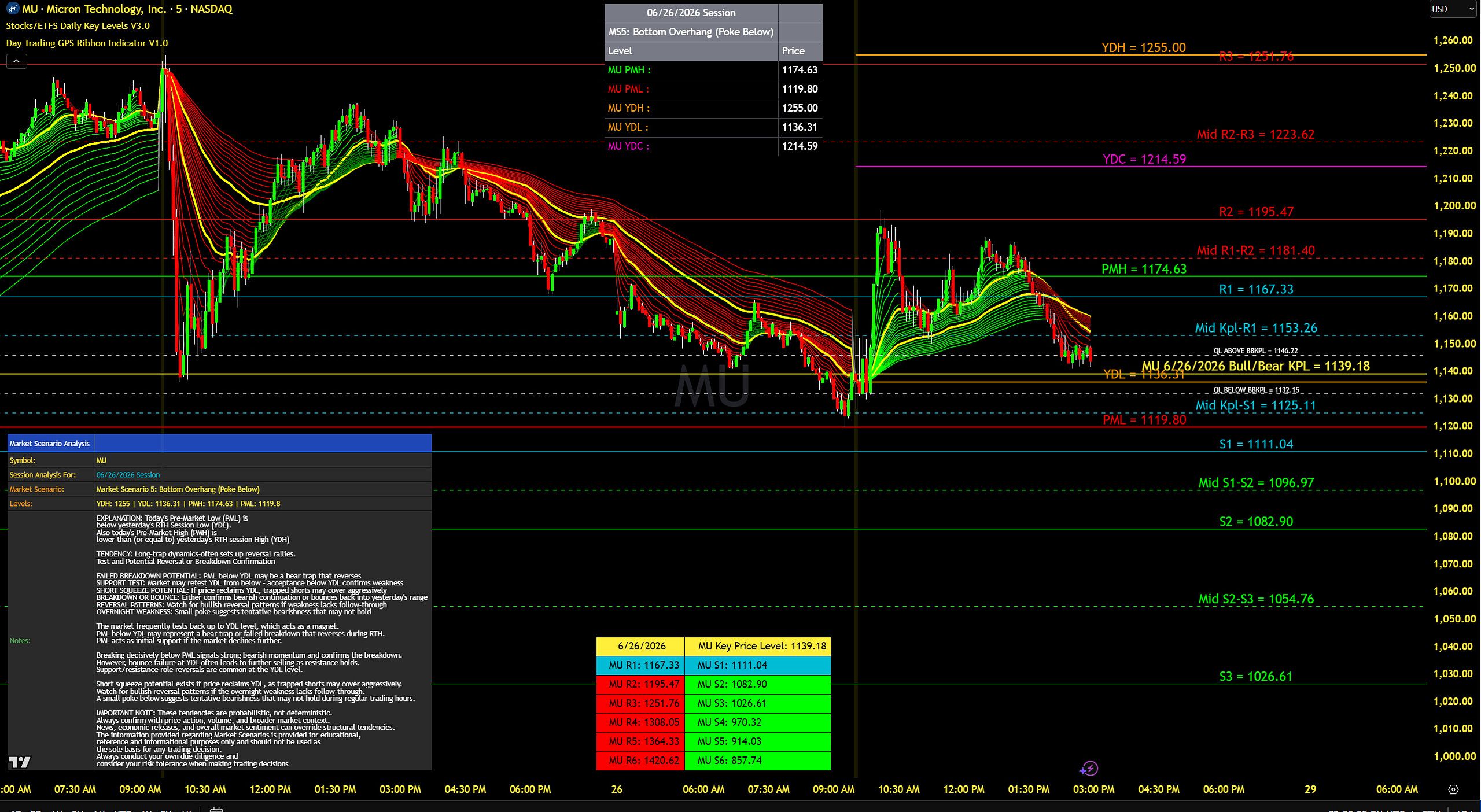The image size is (1481, 812).
Task: Click the R2 = 1195.47 level label
Action: coord(1256,212)
